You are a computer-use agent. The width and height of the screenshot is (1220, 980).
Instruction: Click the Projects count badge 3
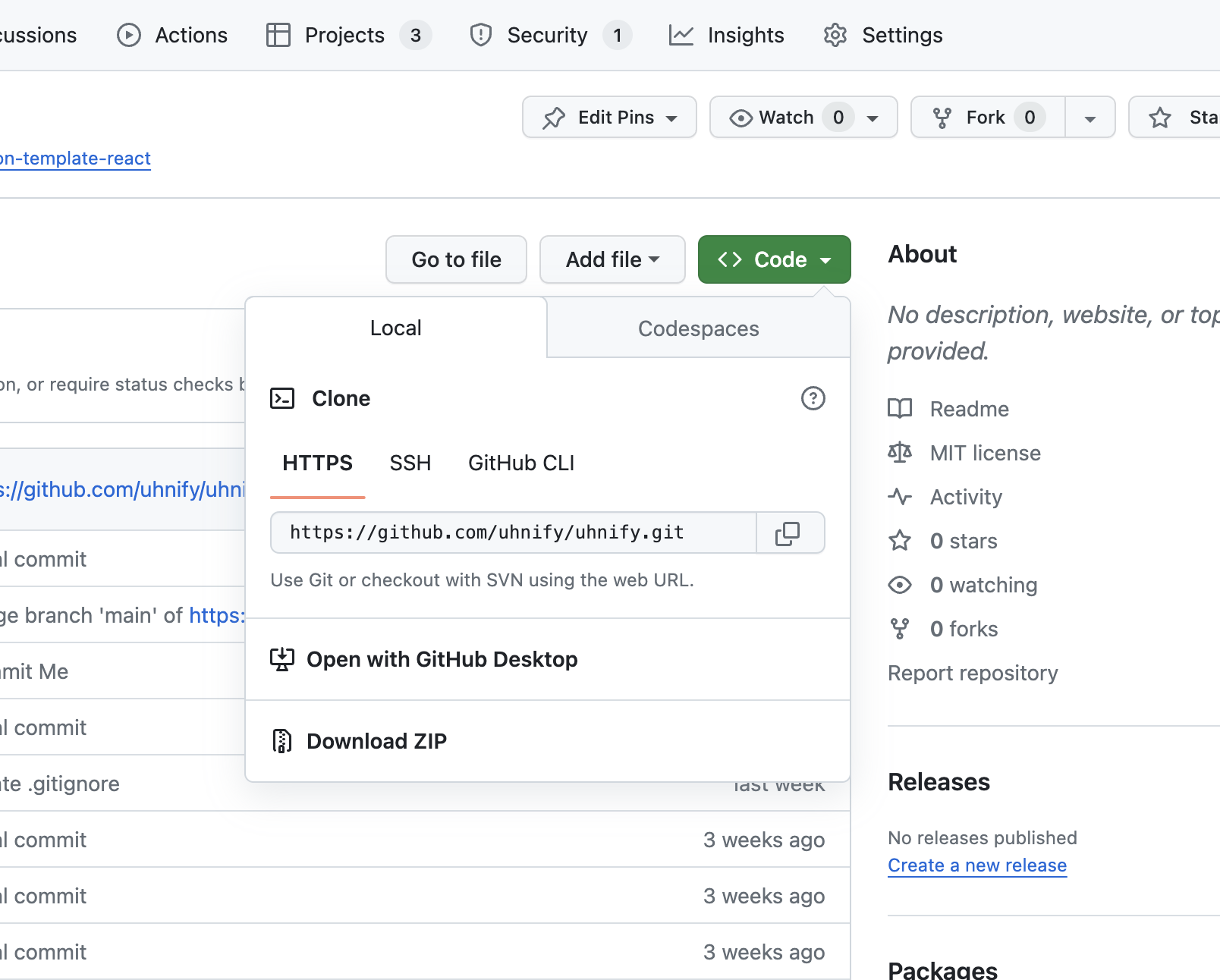(x=416, y=35)
